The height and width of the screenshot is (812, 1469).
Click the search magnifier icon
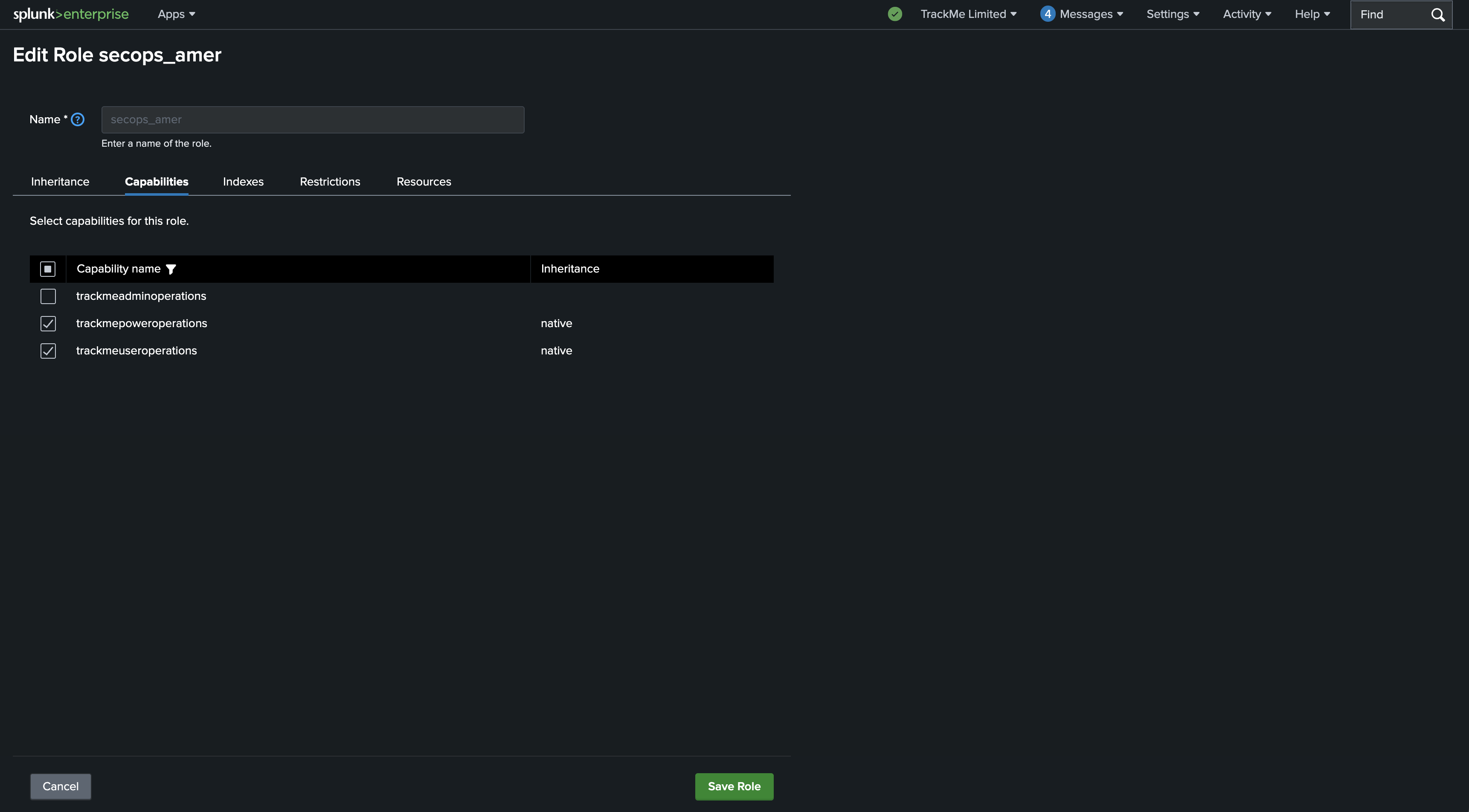pyautogui.click(x=1437, y=15)
